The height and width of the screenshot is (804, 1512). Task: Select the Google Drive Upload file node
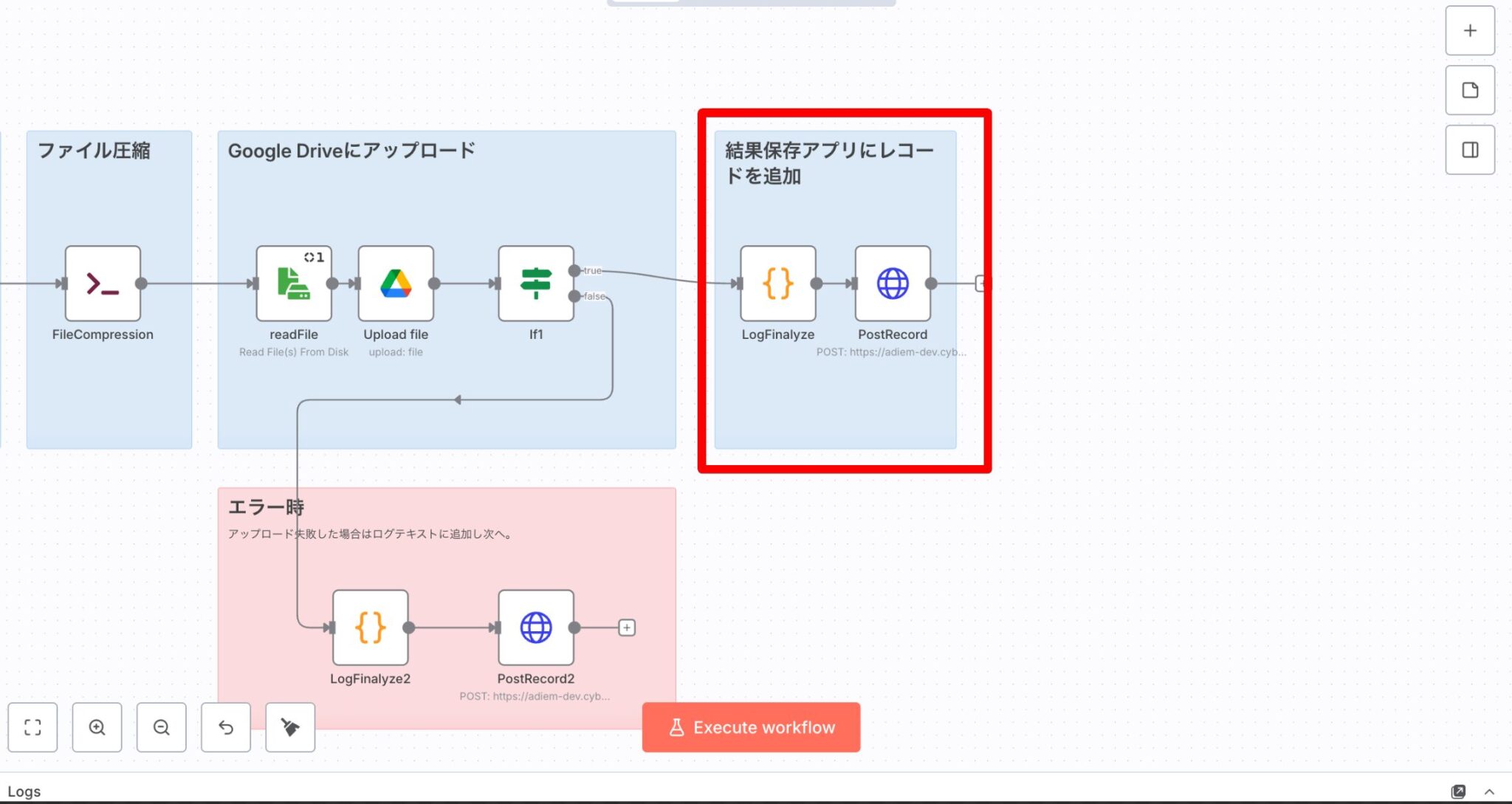pos(396,284)
